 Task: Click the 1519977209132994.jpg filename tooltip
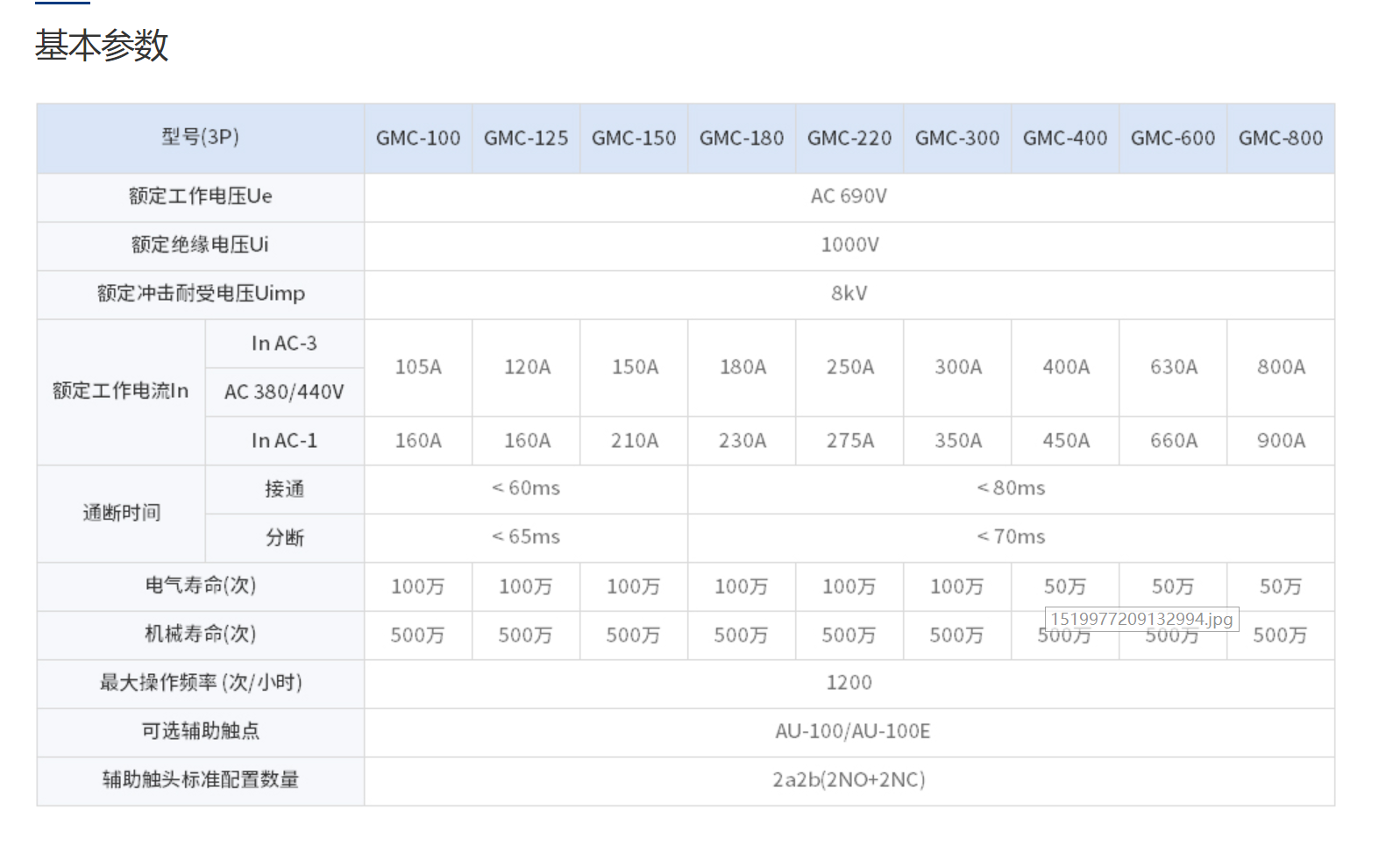1141,620
